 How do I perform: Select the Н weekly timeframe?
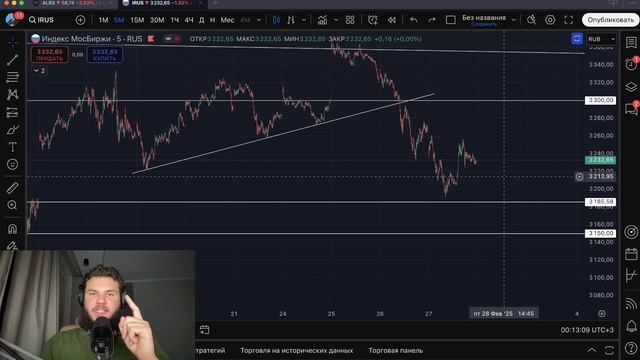(x=212, y=20)
